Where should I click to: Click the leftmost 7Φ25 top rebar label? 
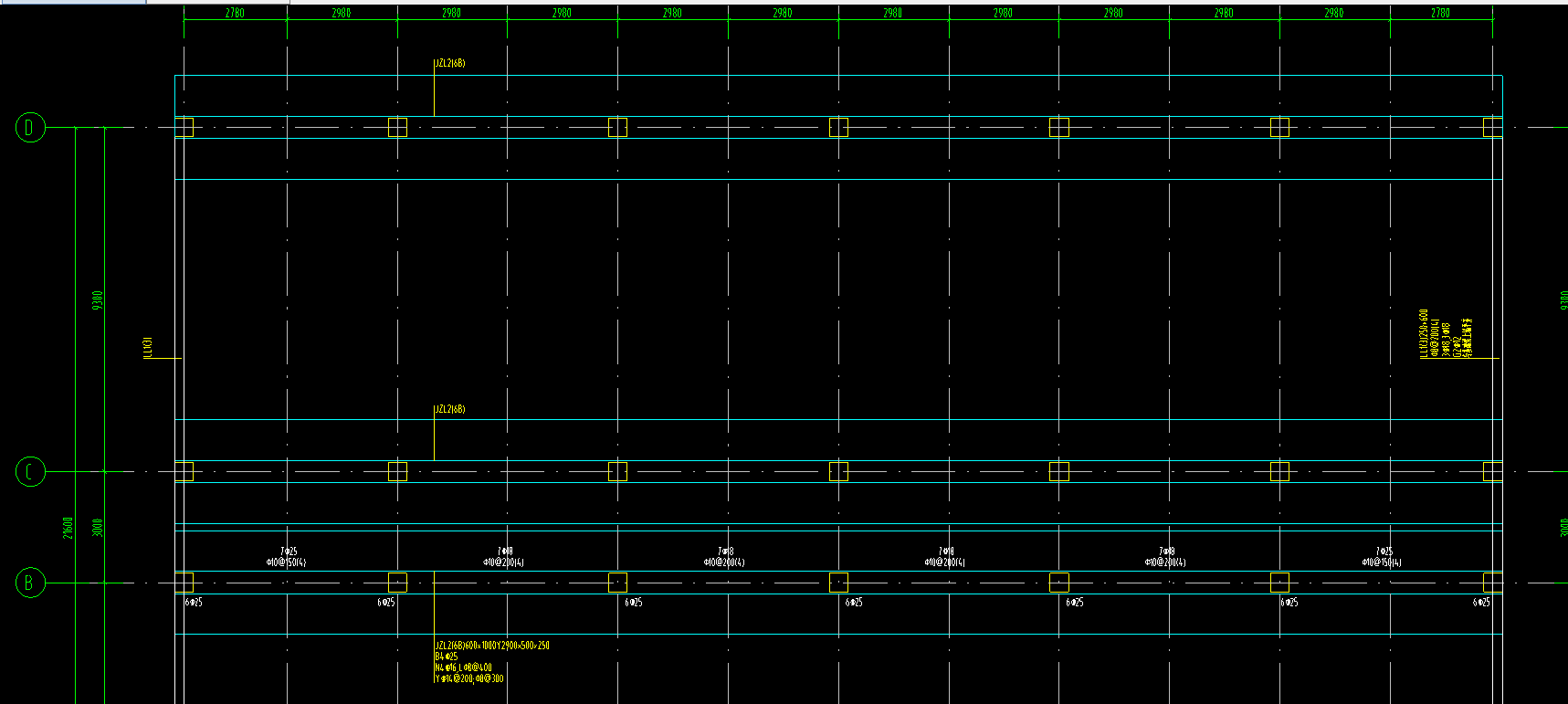pyautogui.click(x=289, y=552)
